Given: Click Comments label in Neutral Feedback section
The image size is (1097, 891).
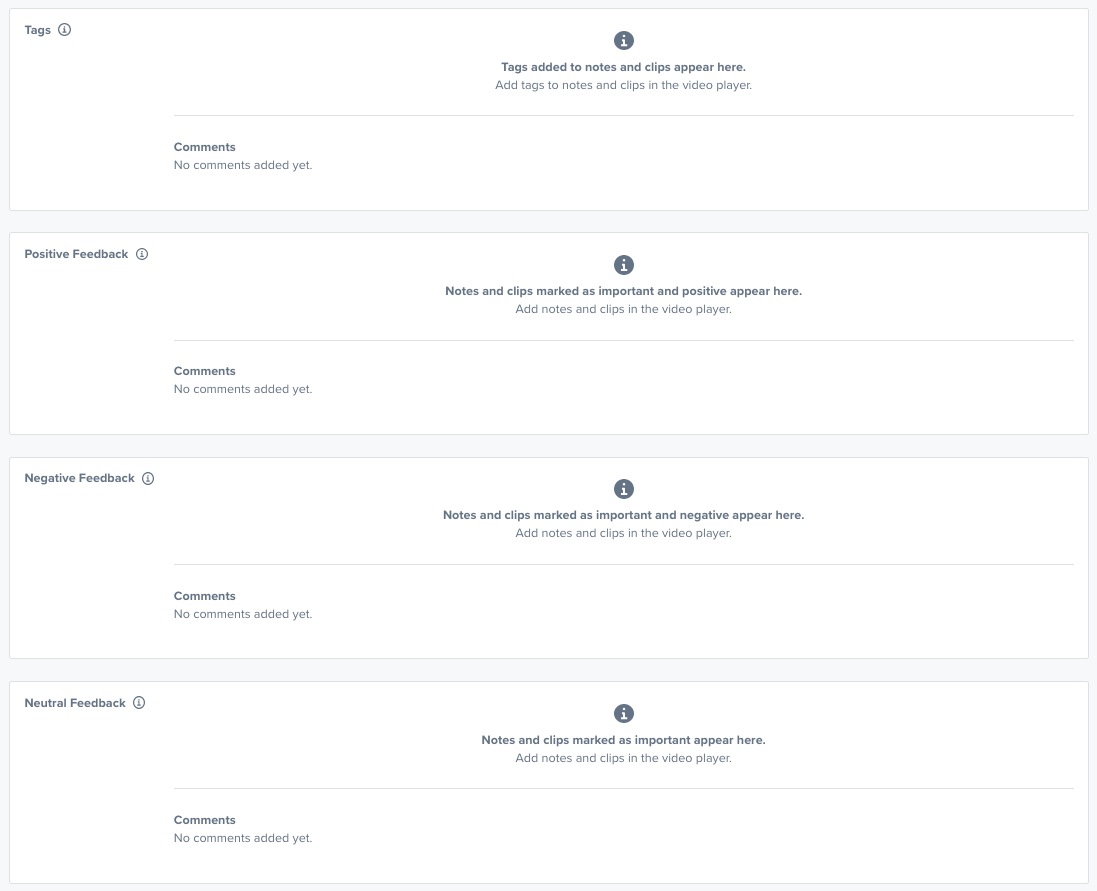Looking at the screenshot, I should (204, 820).
